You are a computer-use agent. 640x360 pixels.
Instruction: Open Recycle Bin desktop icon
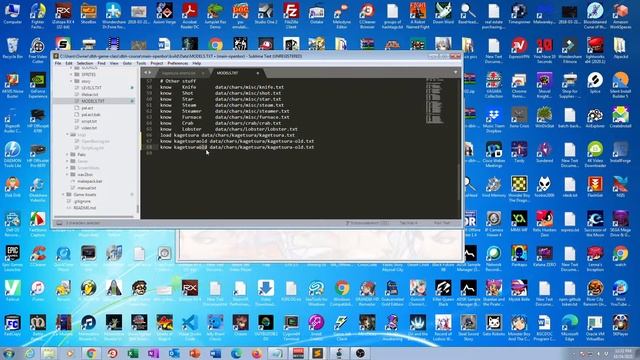[13, 48]
